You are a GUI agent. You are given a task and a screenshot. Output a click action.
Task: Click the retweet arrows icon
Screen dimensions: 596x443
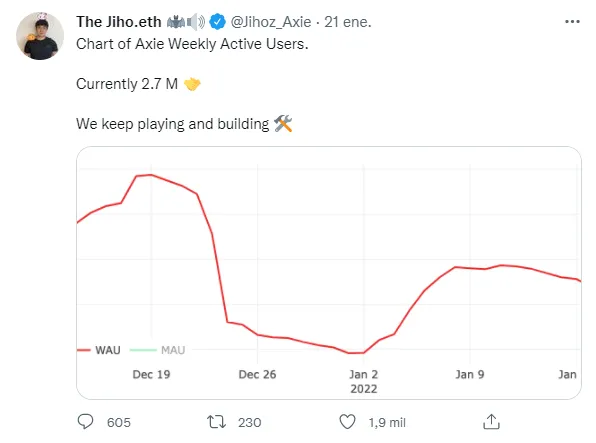pos(216,422)
